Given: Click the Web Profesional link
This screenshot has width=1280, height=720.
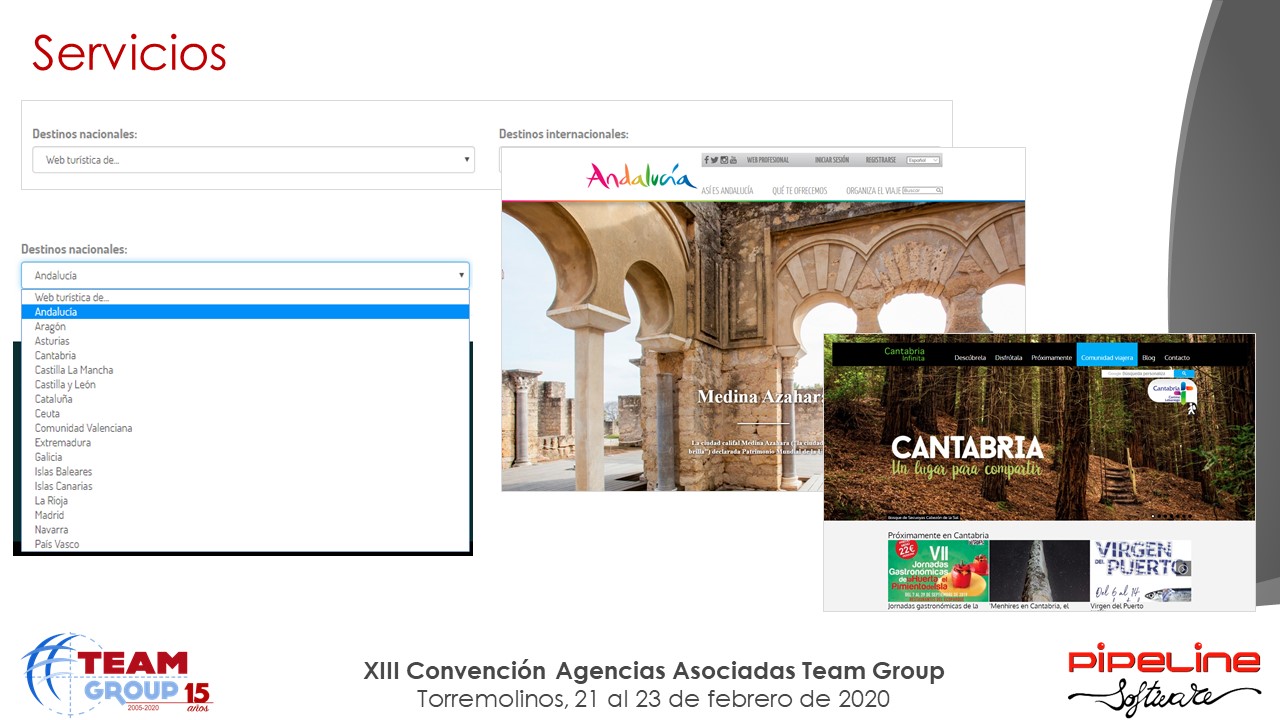Looking at the screenshot, I should point(768,160).
